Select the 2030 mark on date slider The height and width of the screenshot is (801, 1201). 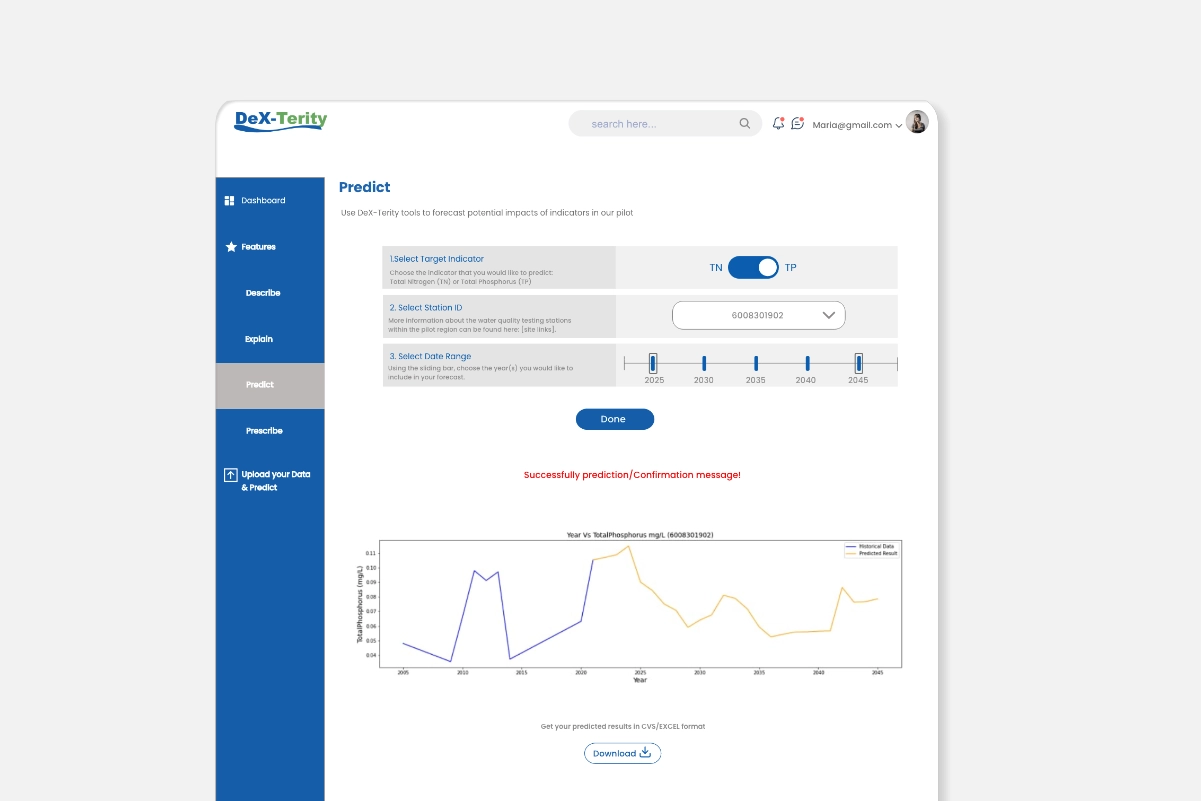click(x=704, y=363)
